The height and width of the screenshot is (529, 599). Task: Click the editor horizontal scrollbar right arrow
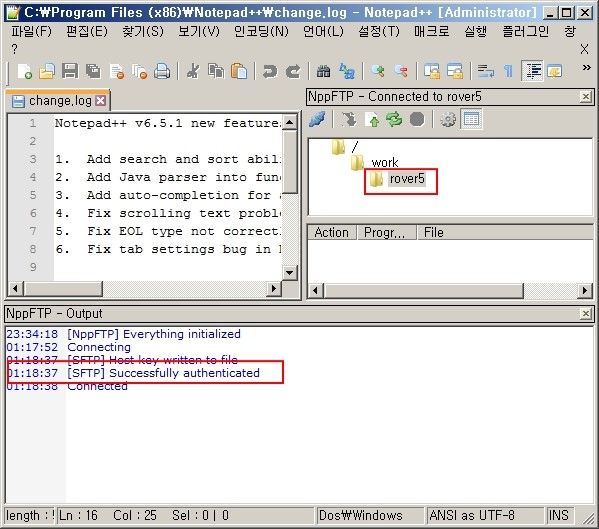[x=274, y=289]
